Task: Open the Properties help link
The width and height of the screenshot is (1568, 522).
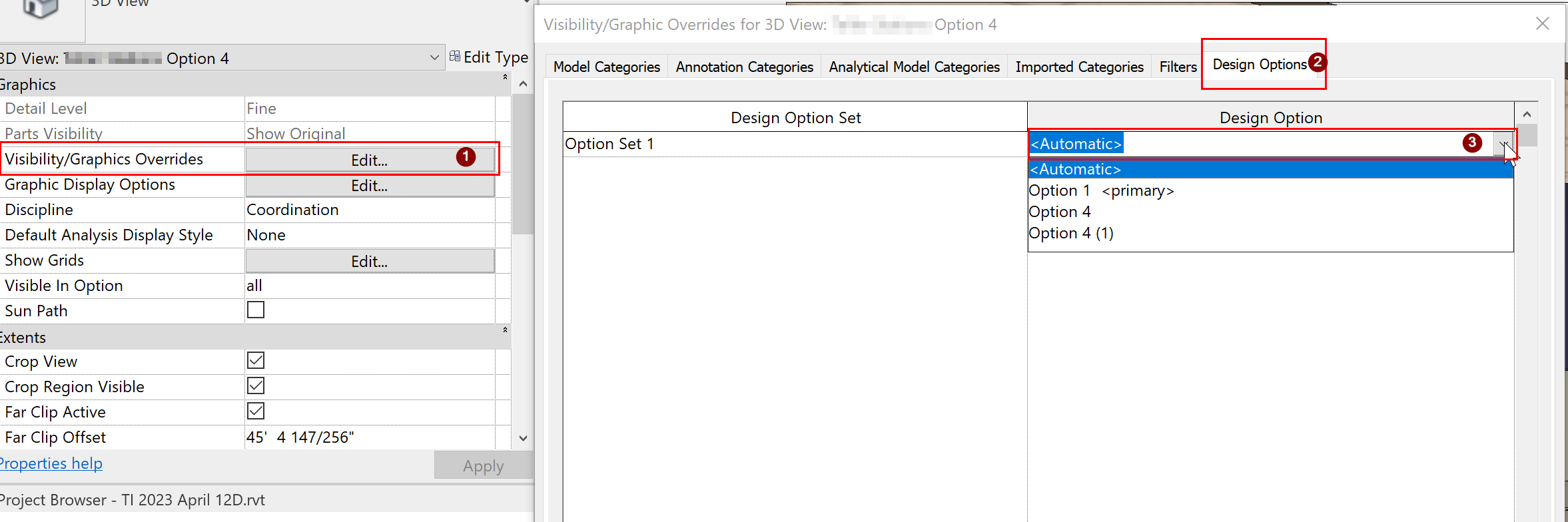Action: pyautogui.click(x=52, y=463)
